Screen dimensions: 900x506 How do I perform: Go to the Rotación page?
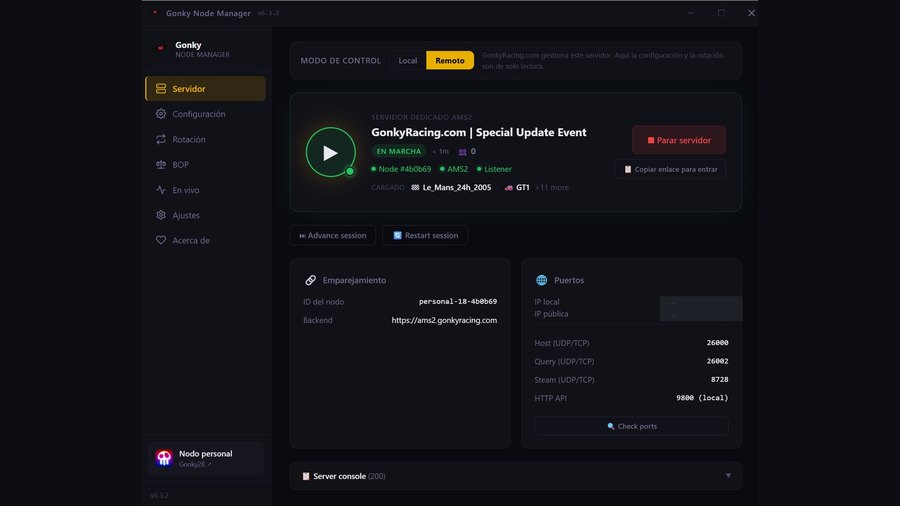click(x=205, y=139)
